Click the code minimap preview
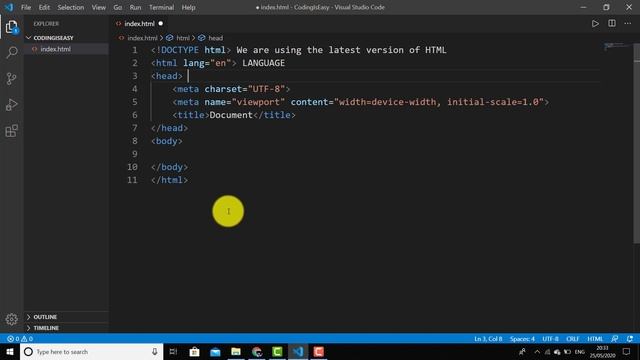Image resolution: width=640 pixels, height=360 pixels. pos(617,46)
